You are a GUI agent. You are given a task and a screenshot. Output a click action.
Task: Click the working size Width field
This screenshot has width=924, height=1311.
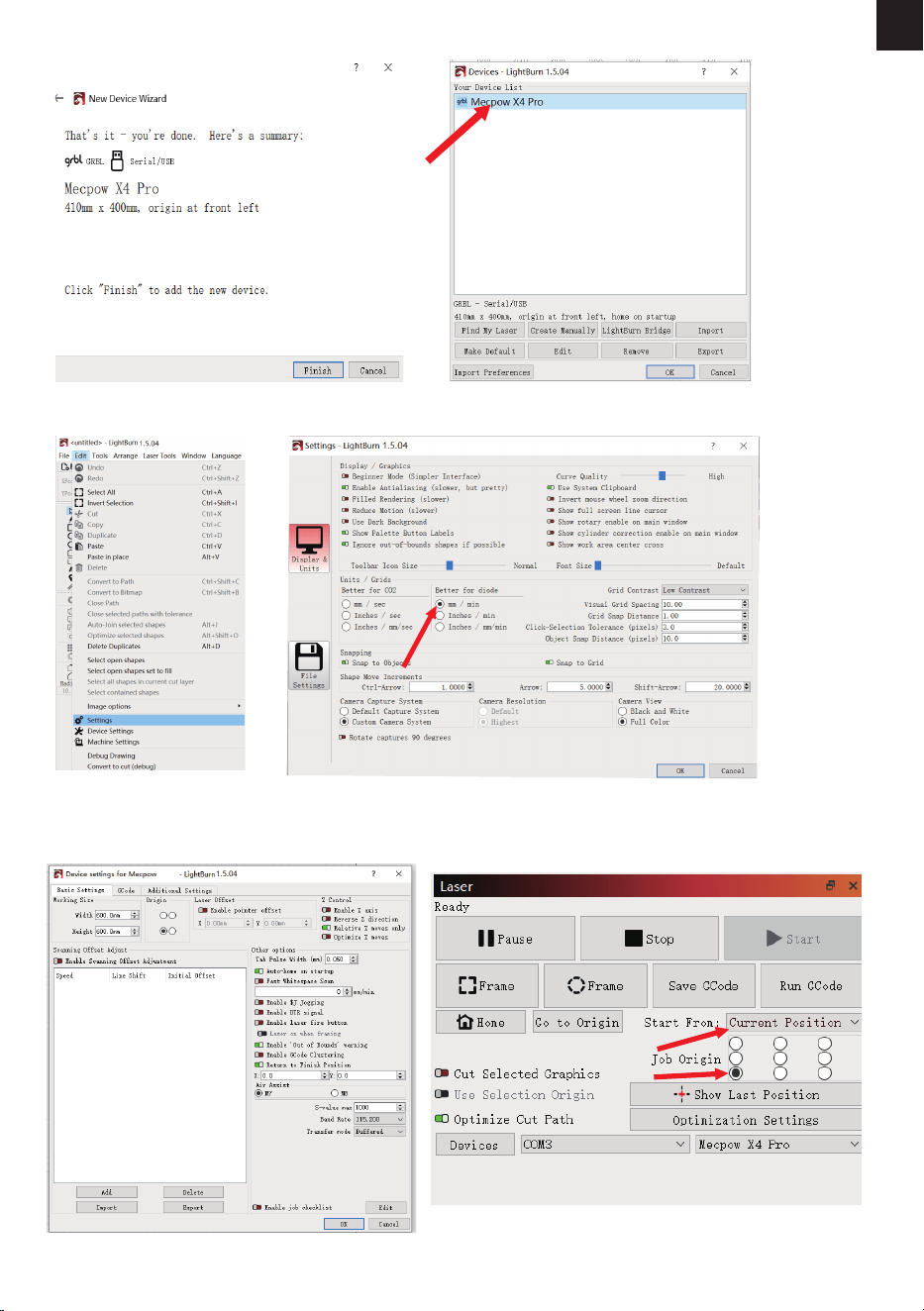pyautogui.click(x=113, y=915)
